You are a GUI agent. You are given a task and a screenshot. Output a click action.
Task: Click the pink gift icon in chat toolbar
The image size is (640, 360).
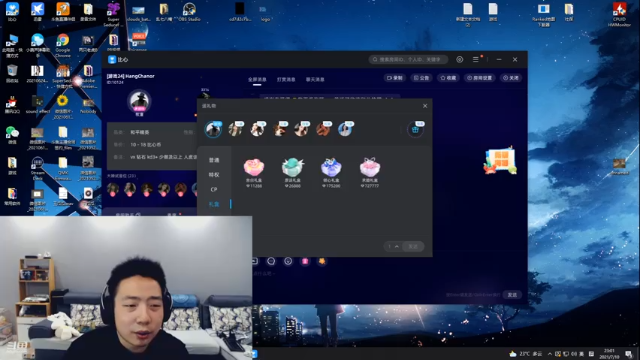click(x=305, y=261)
